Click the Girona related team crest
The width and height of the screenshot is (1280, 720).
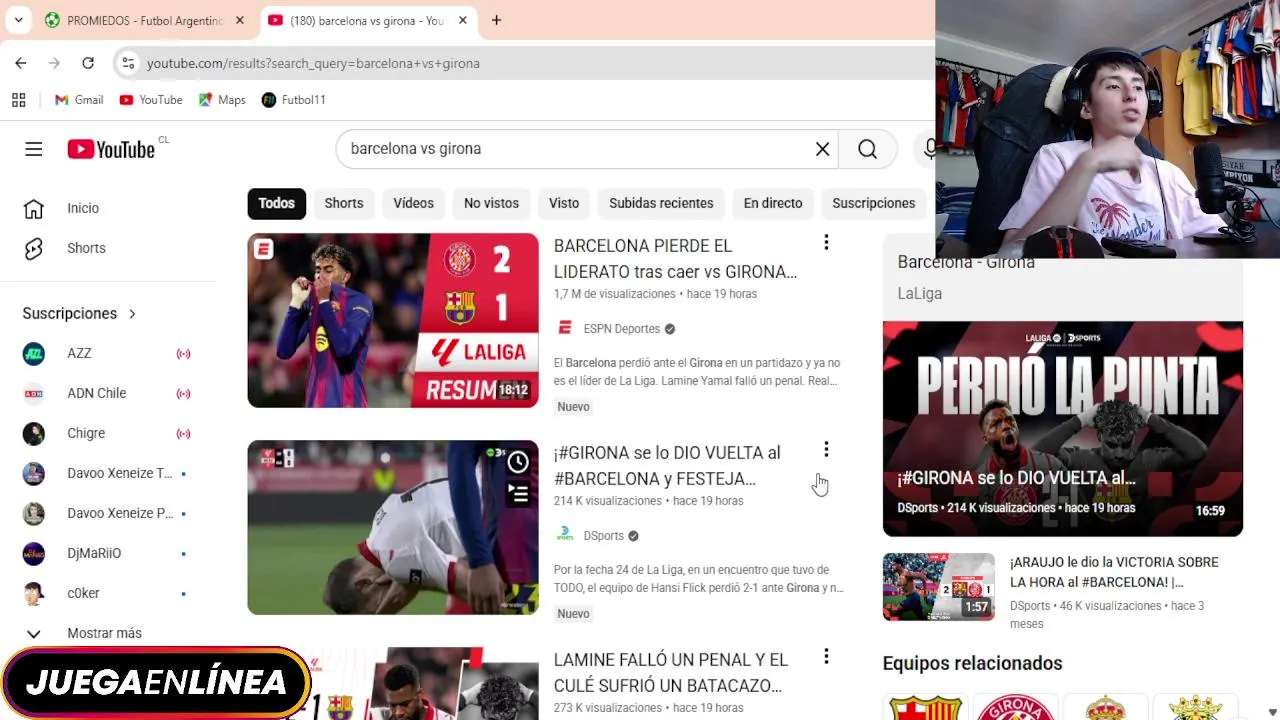(1015, 709)
